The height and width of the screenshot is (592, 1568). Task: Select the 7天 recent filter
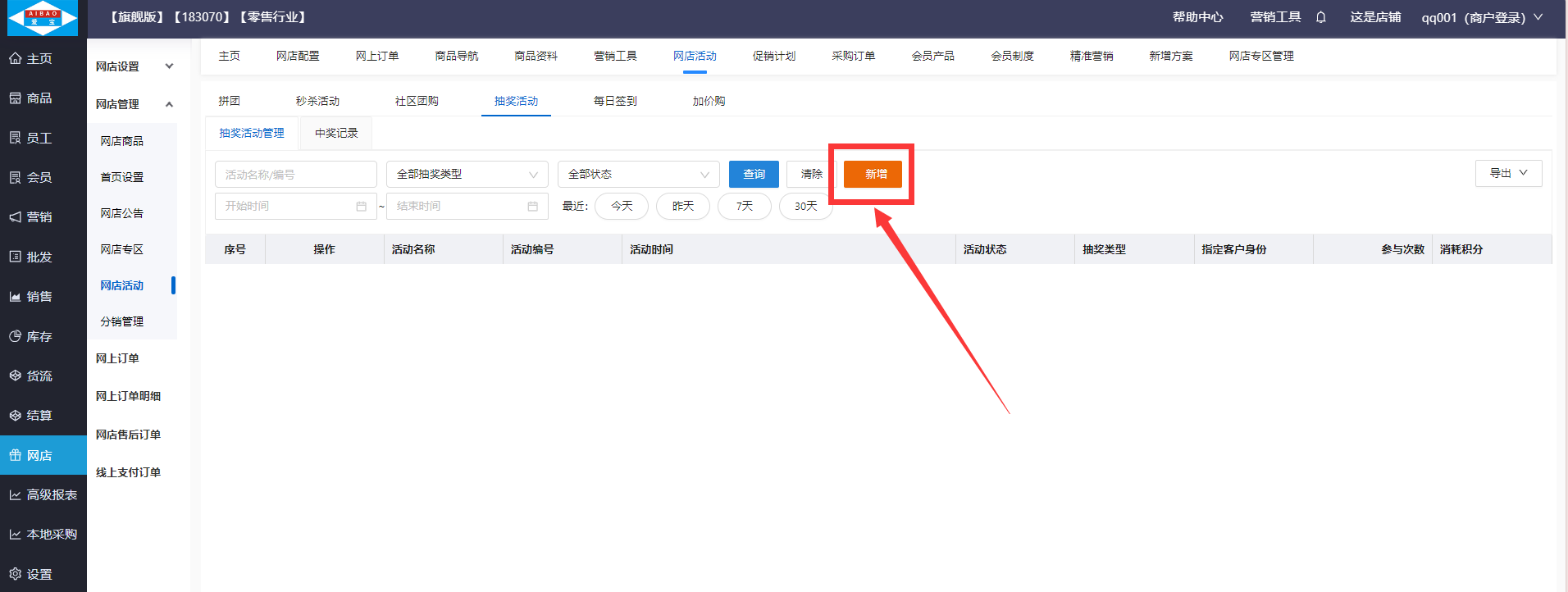(744, 206)
